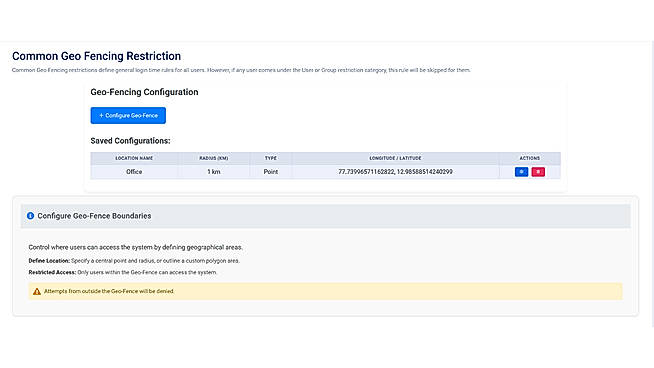Click the Configure Geo-Fence Boundaries title
This screenshot has height=368, width=654.
[x=94, y=216]
